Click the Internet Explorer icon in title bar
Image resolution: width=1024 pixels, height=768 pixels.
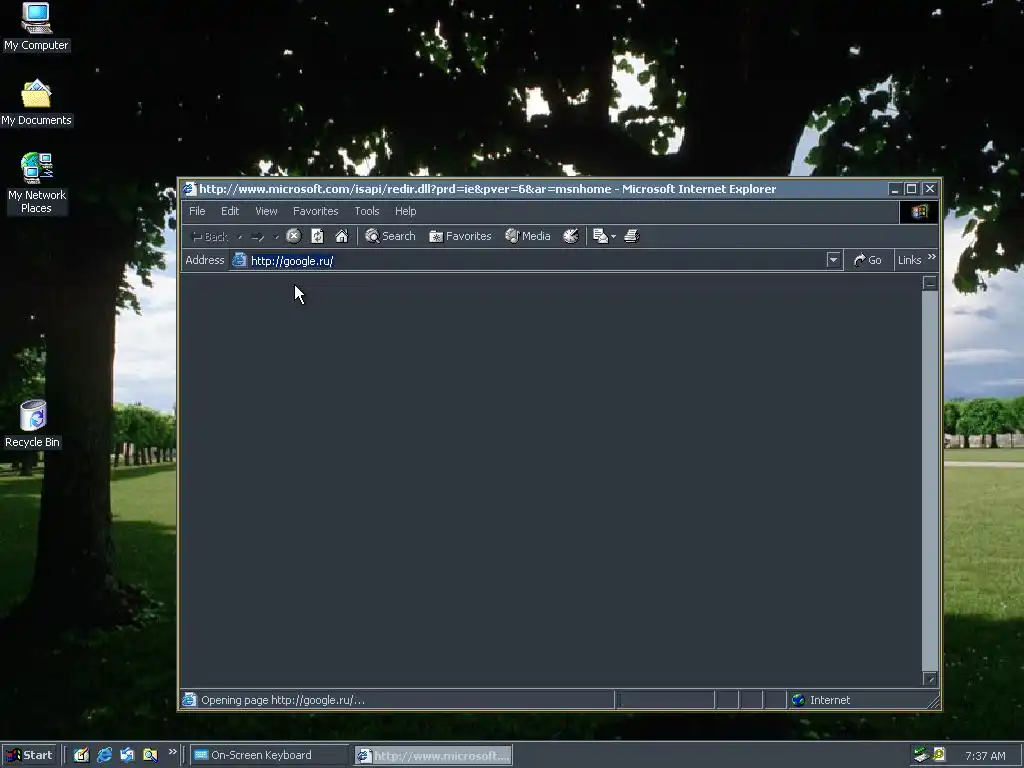[189, 189]
